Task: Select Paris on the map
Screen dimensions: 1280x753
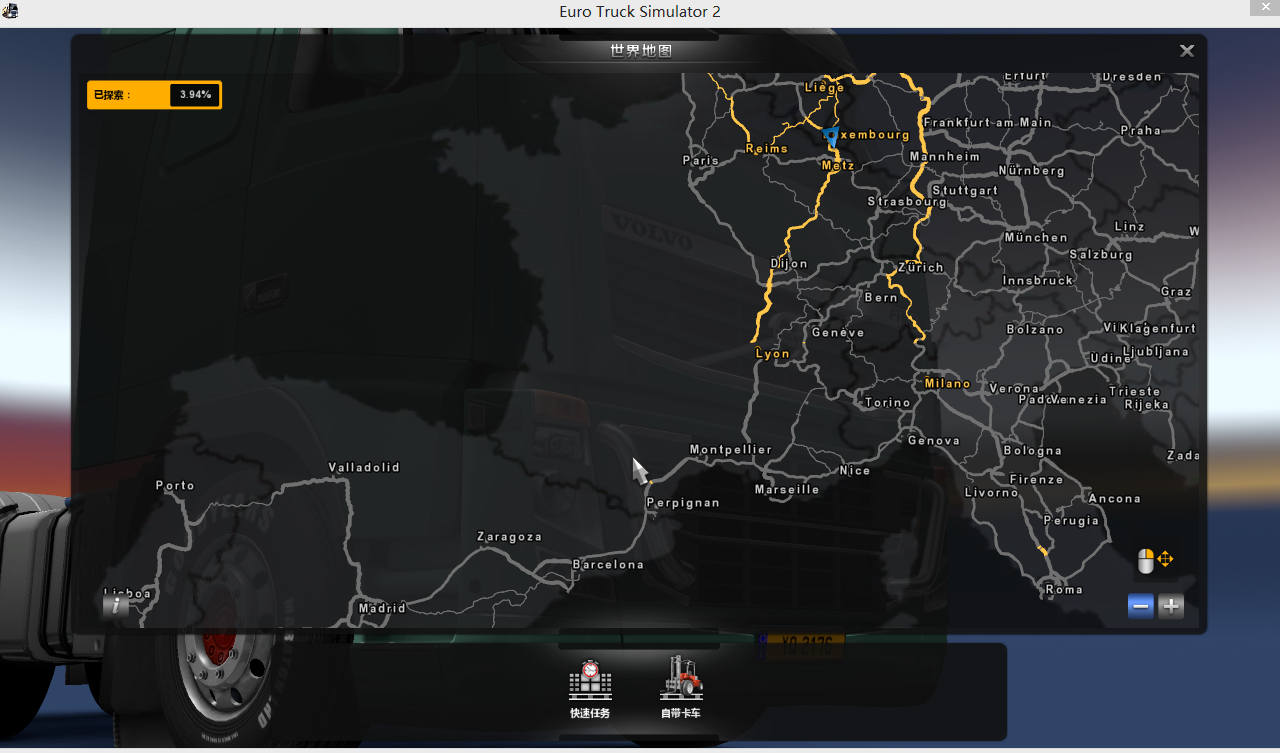Action: pyautogui.click(x=701, y=160)
